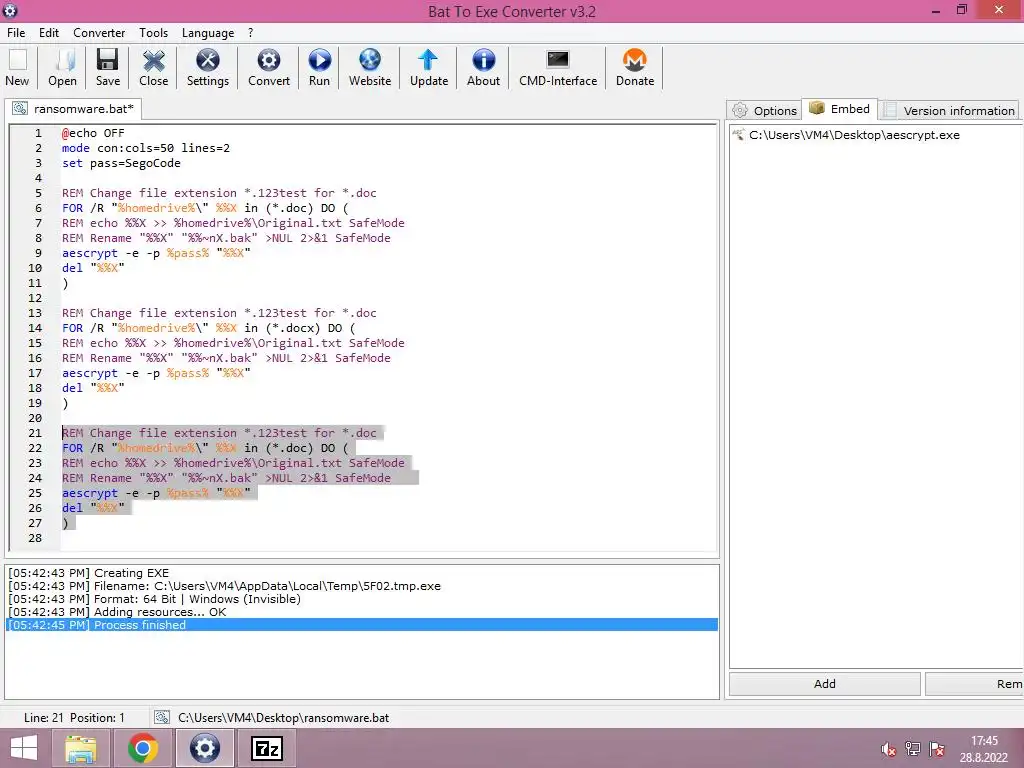Click the Action Center flag icon
The width and height of the screenshot is (1024, 768).
point(937,749)
